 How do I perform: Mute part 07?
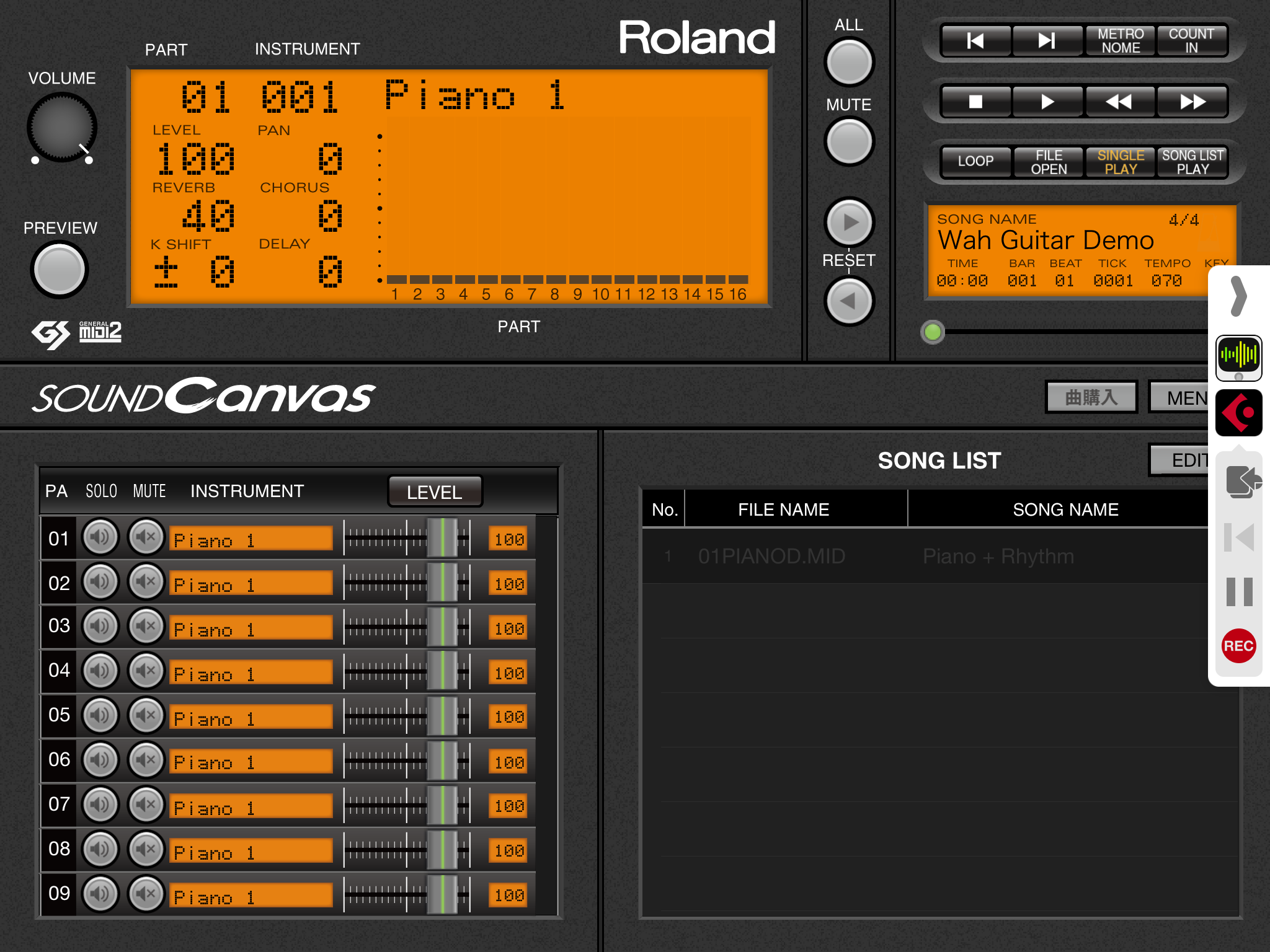click(146, 804)
